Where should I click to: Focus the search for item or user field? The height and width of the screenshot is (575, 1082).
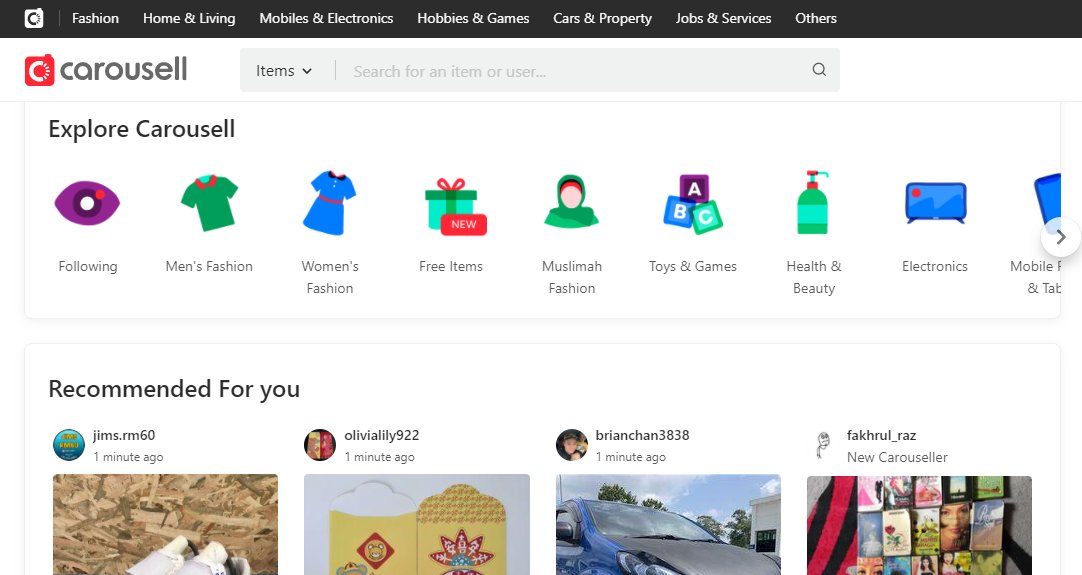click(x=575, y=71)
